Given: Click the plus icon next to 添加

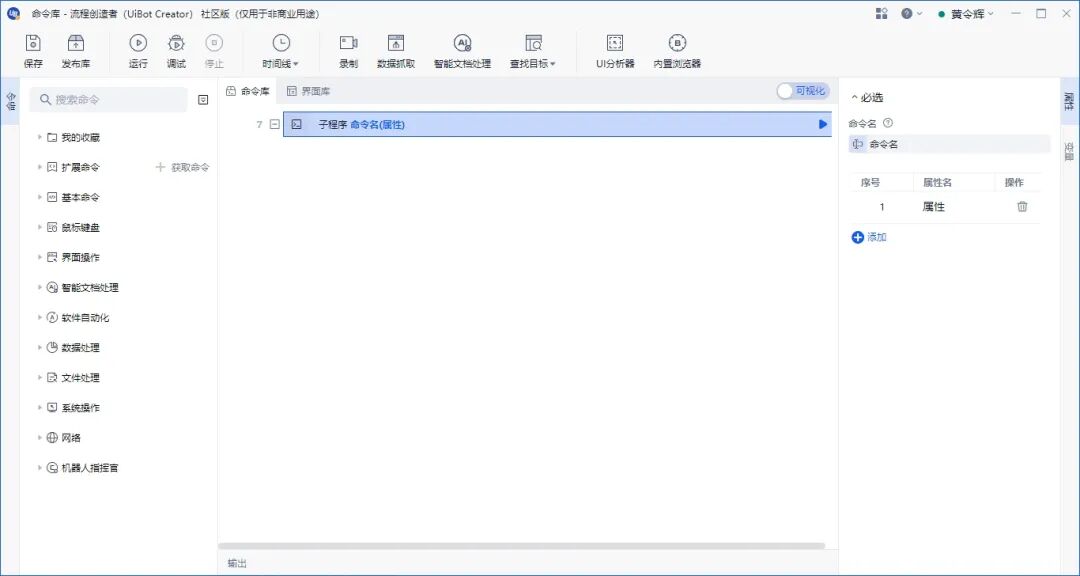Looking at the screenshot, I should 858,237.
